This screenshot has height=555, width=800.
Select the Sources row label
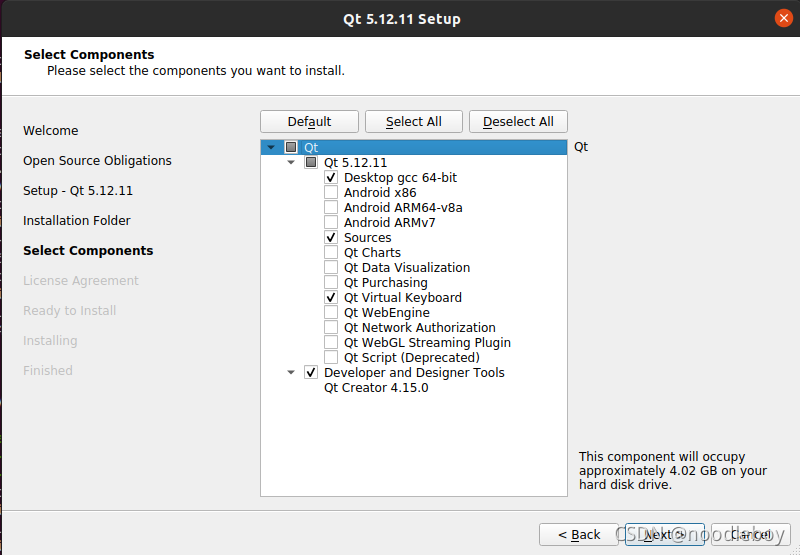point(367,238)
